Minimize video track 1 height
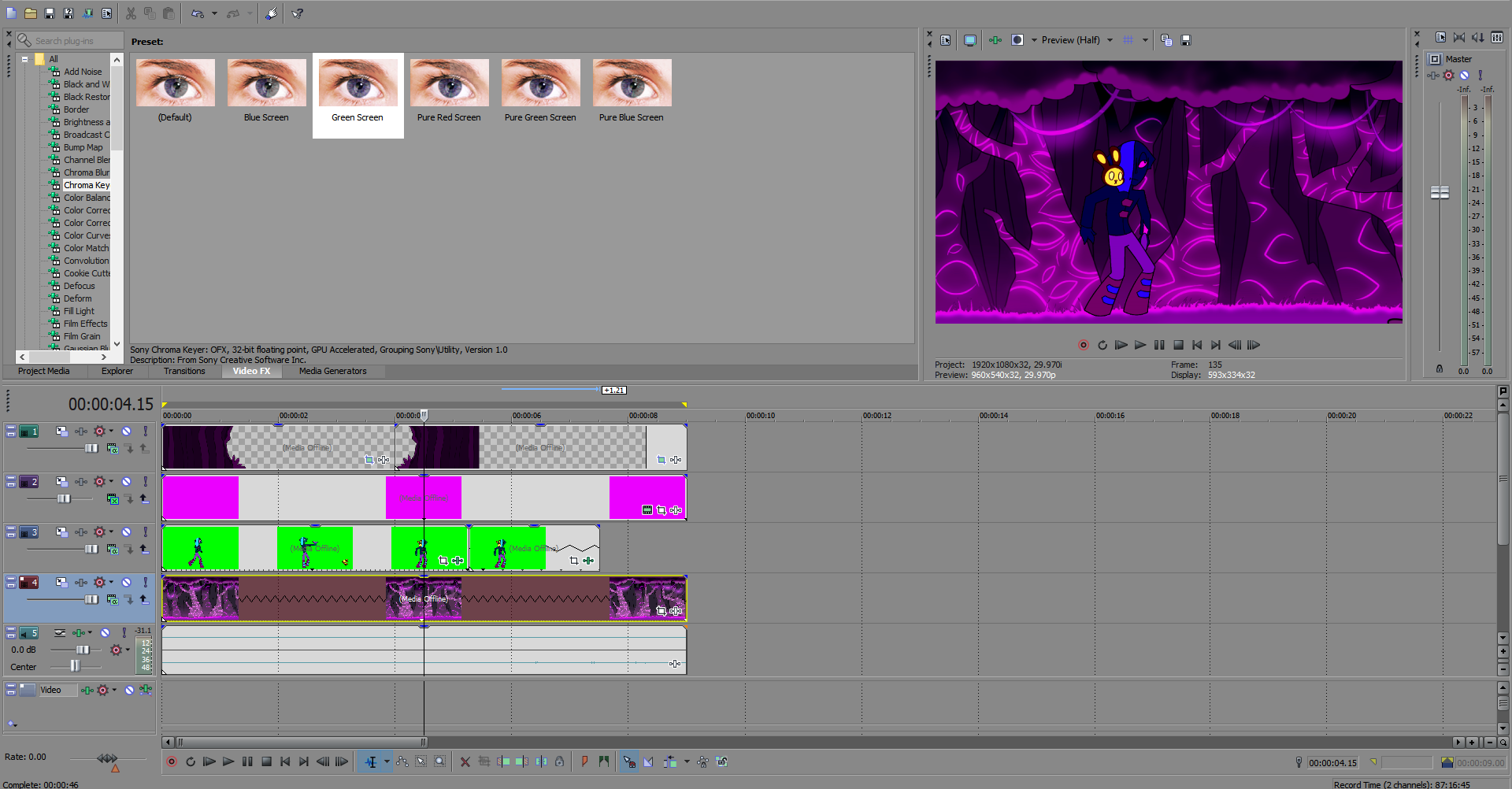The width and height of the screenshot is (1512, 789). 11,429
